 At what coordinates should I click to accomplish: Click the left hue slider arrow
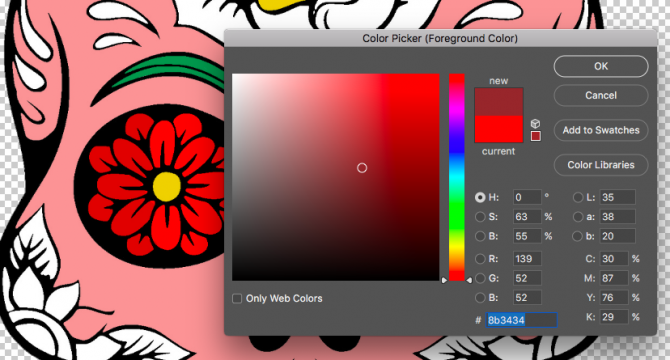[x=444, y=280]
